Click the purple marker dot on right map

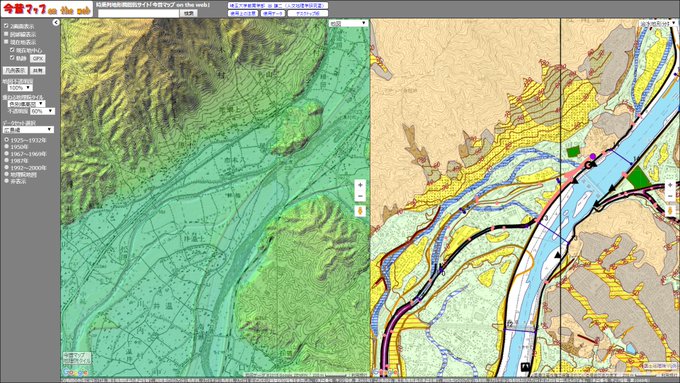pos(592,156)
